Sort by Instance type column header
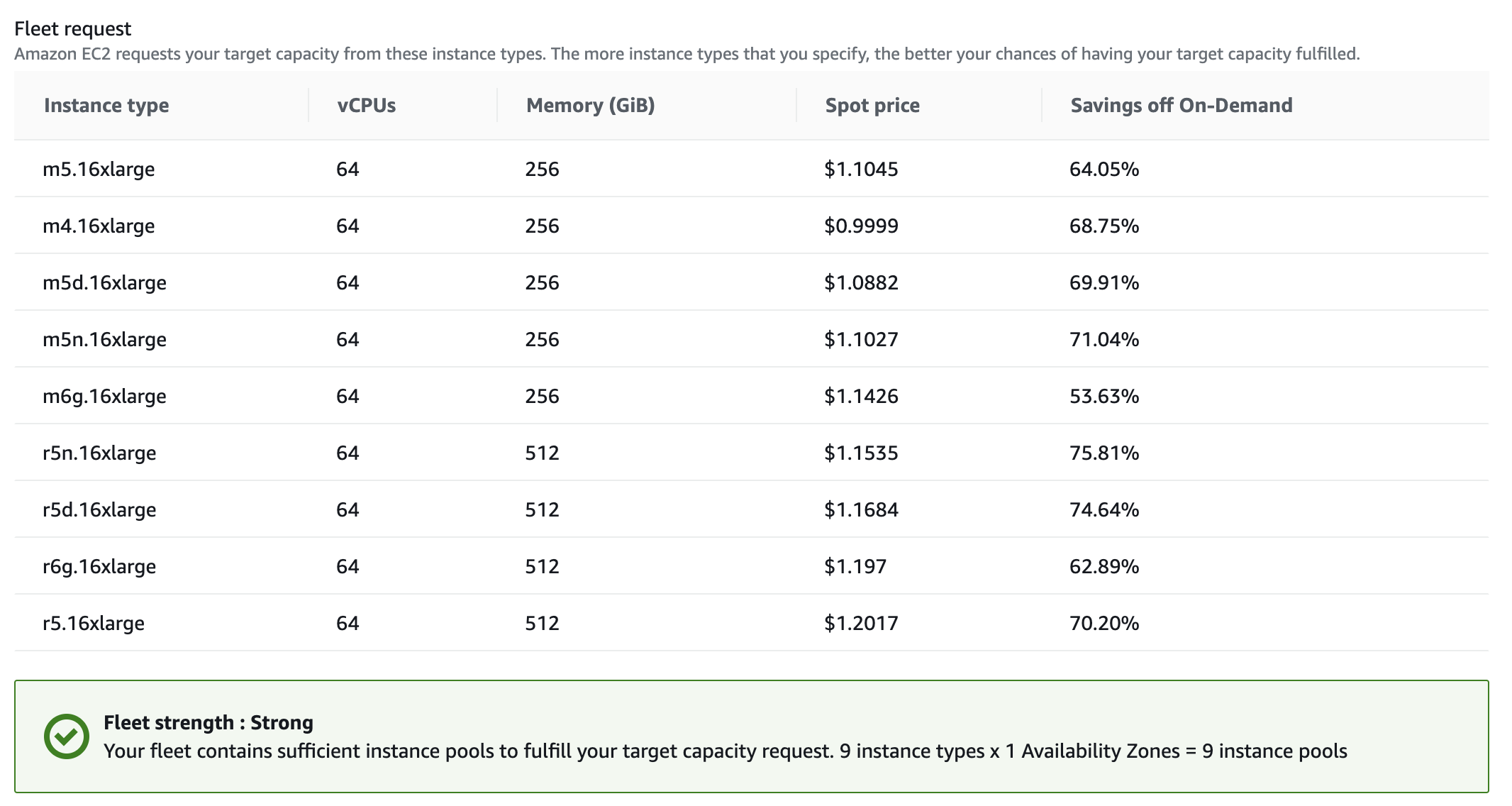The height and width of the screenshot is (806, 1512). click(106, 105)
